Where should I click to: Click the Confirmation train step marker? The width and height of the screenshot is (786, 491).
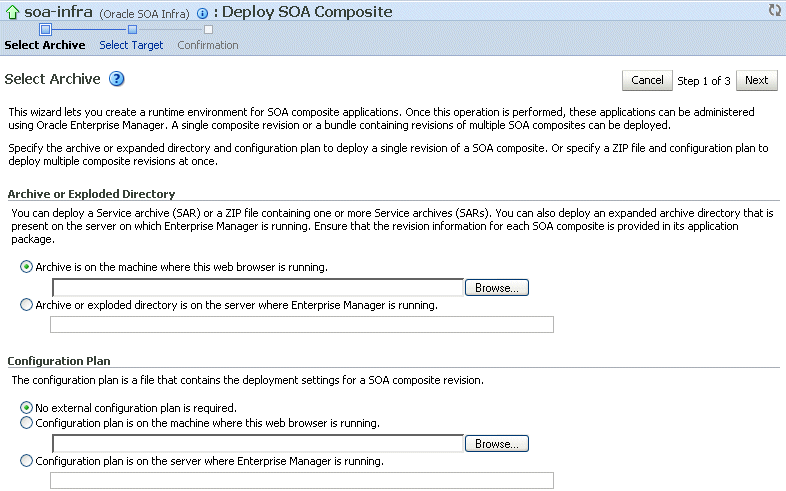point(208,30)
